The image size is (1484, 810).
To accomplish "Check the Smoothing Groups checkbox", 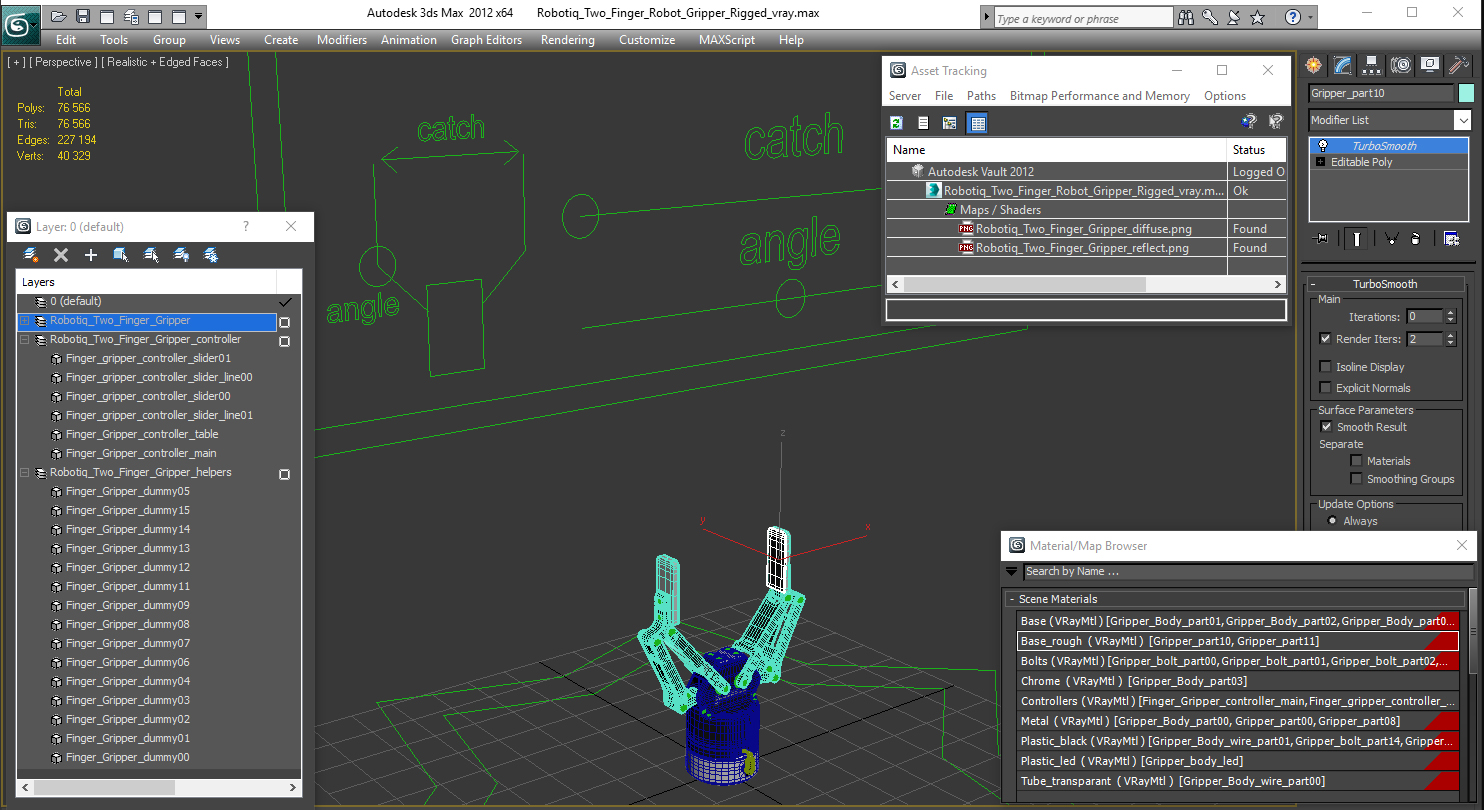I will tap(1356, 479).
